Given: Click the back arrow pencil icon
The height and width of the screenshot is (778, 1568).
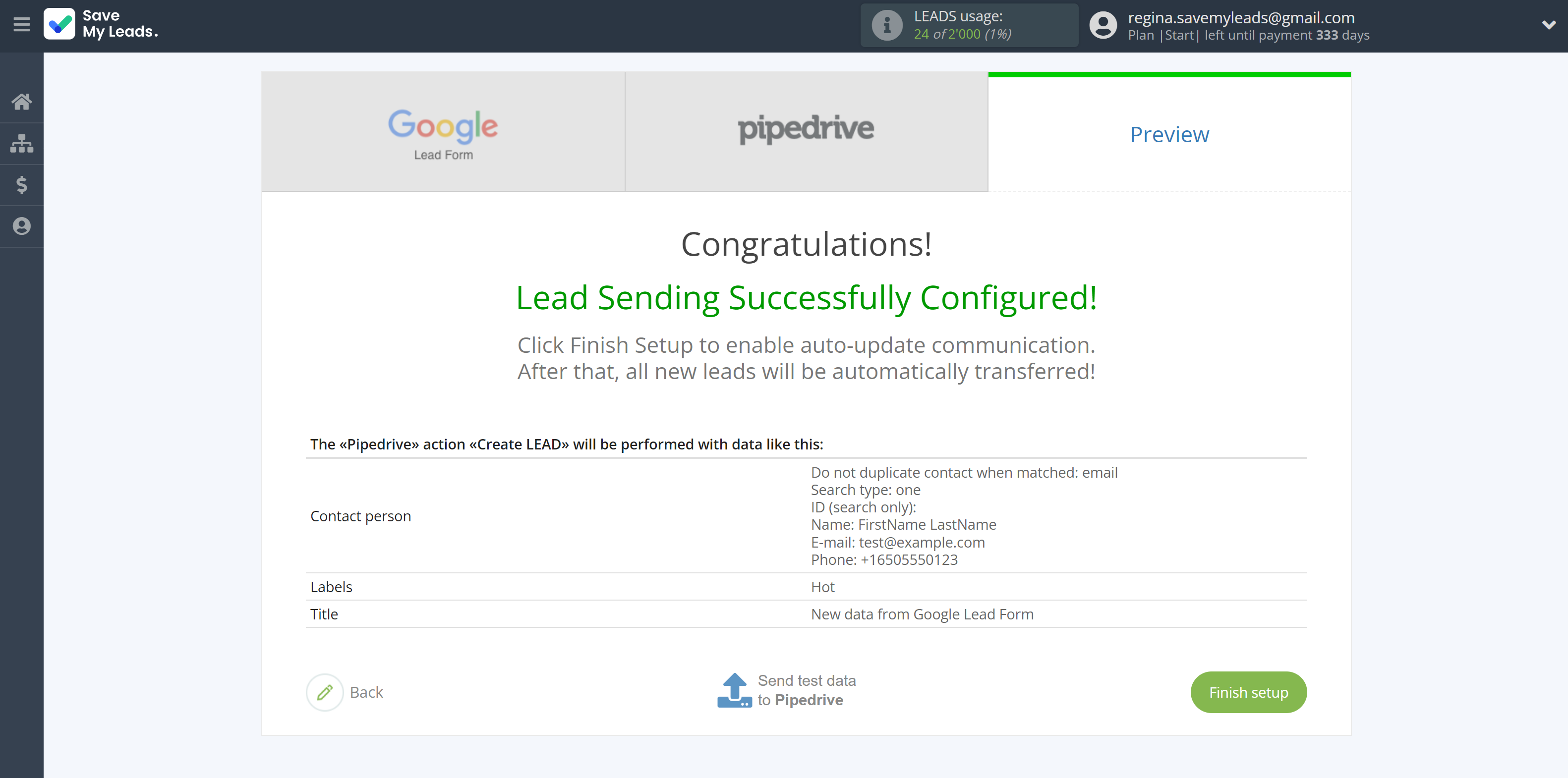Looking at the screenshot, I should [324, 692].
